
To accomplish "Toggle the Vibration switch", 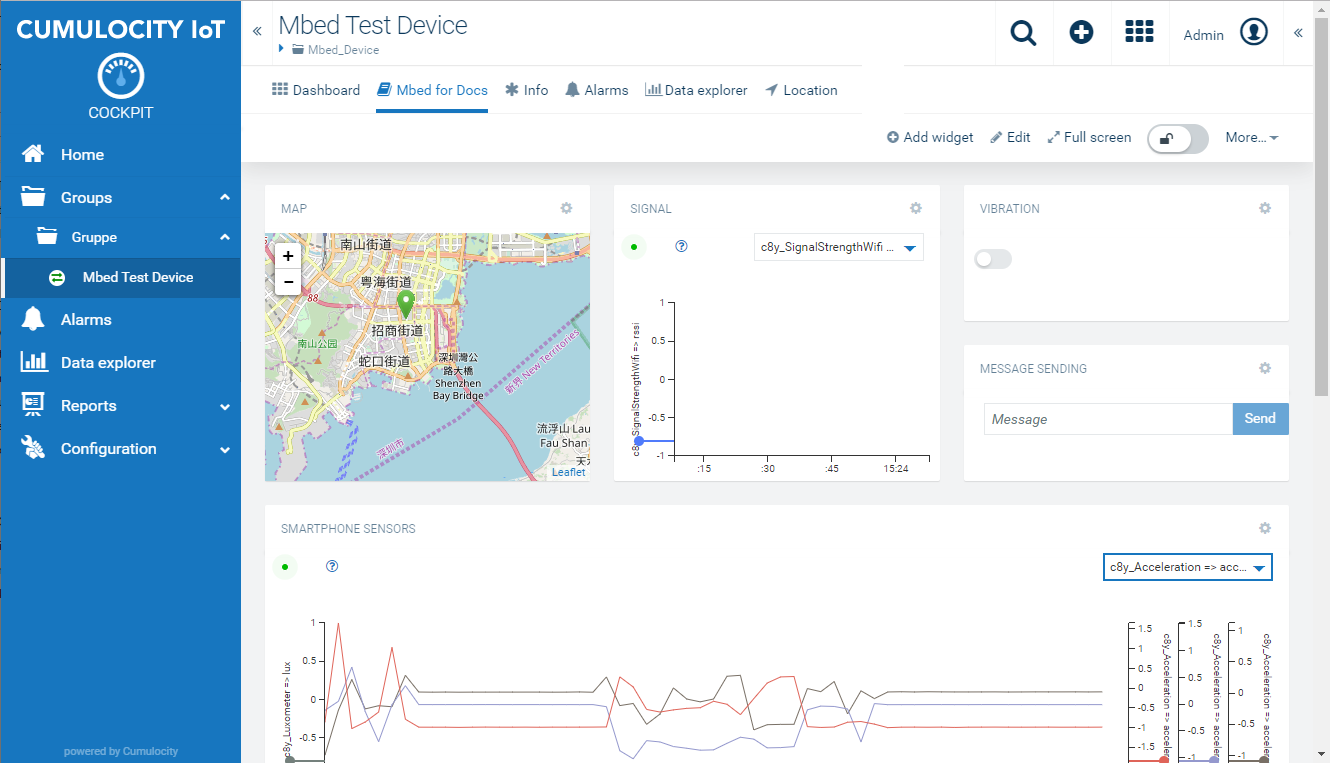I will pyautogui.click(x=993, y=259).
